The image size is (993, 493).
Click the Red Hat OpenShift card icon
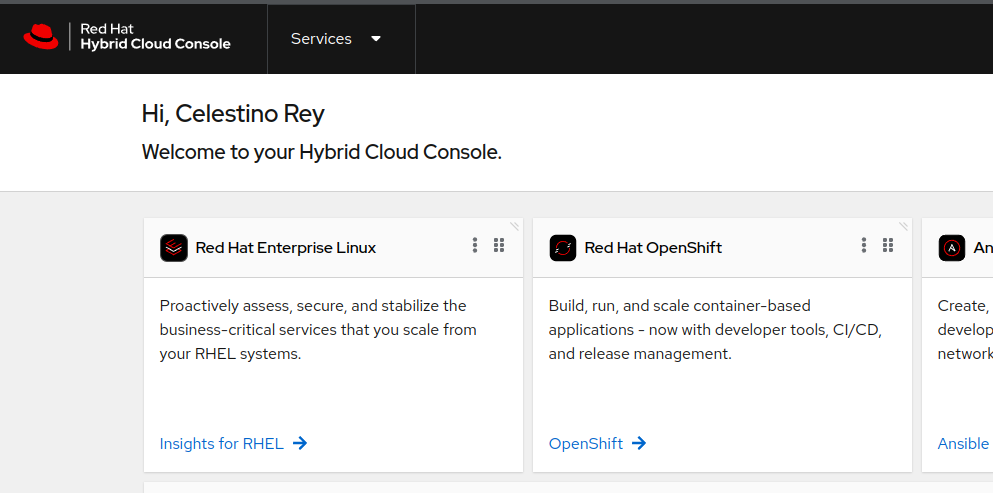click(x=563, y=248)
